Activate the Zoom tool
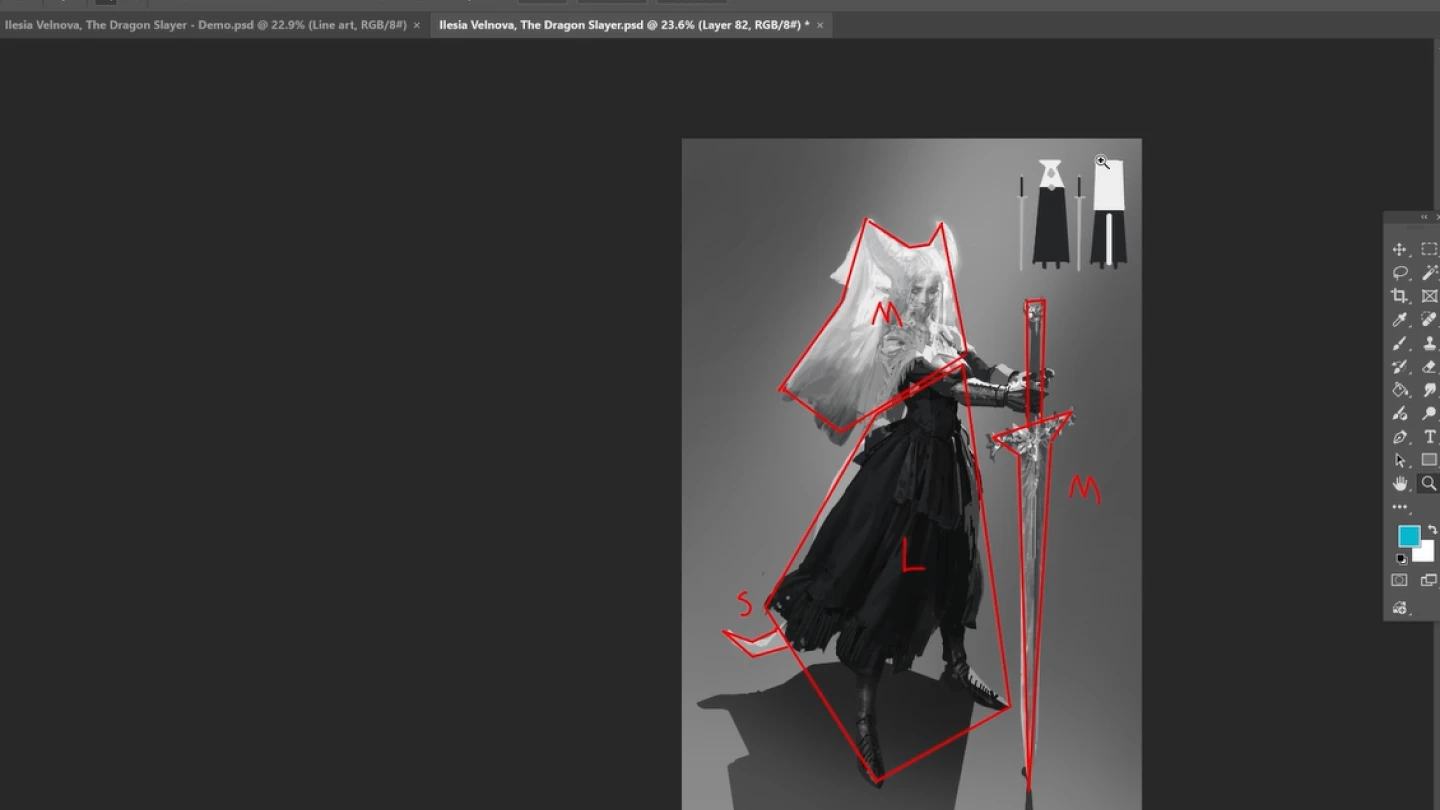Screen dimensions: 1440x810 coord(1428,483)
